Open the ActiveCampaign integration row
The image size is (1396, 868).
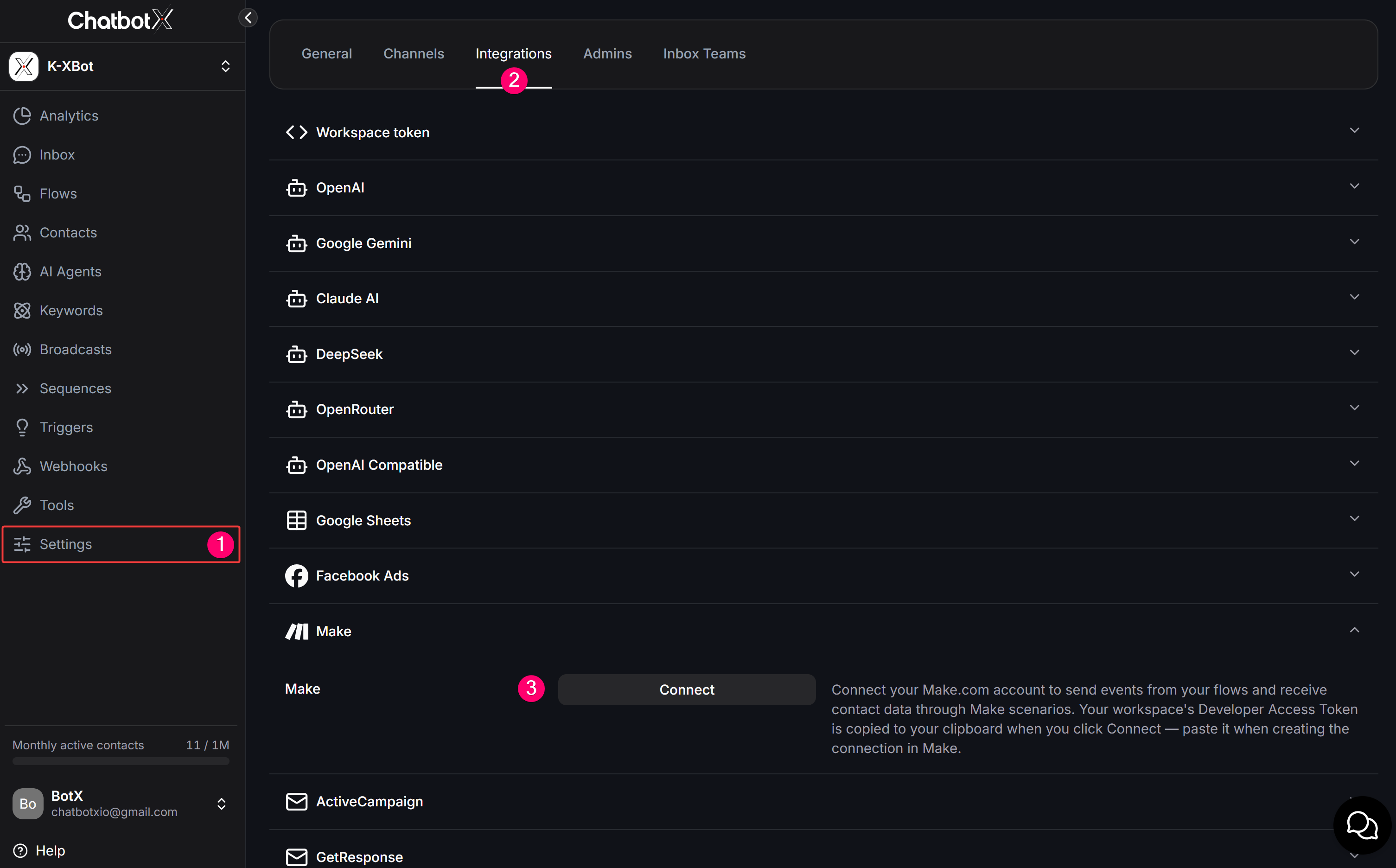[x=823, y=801]
